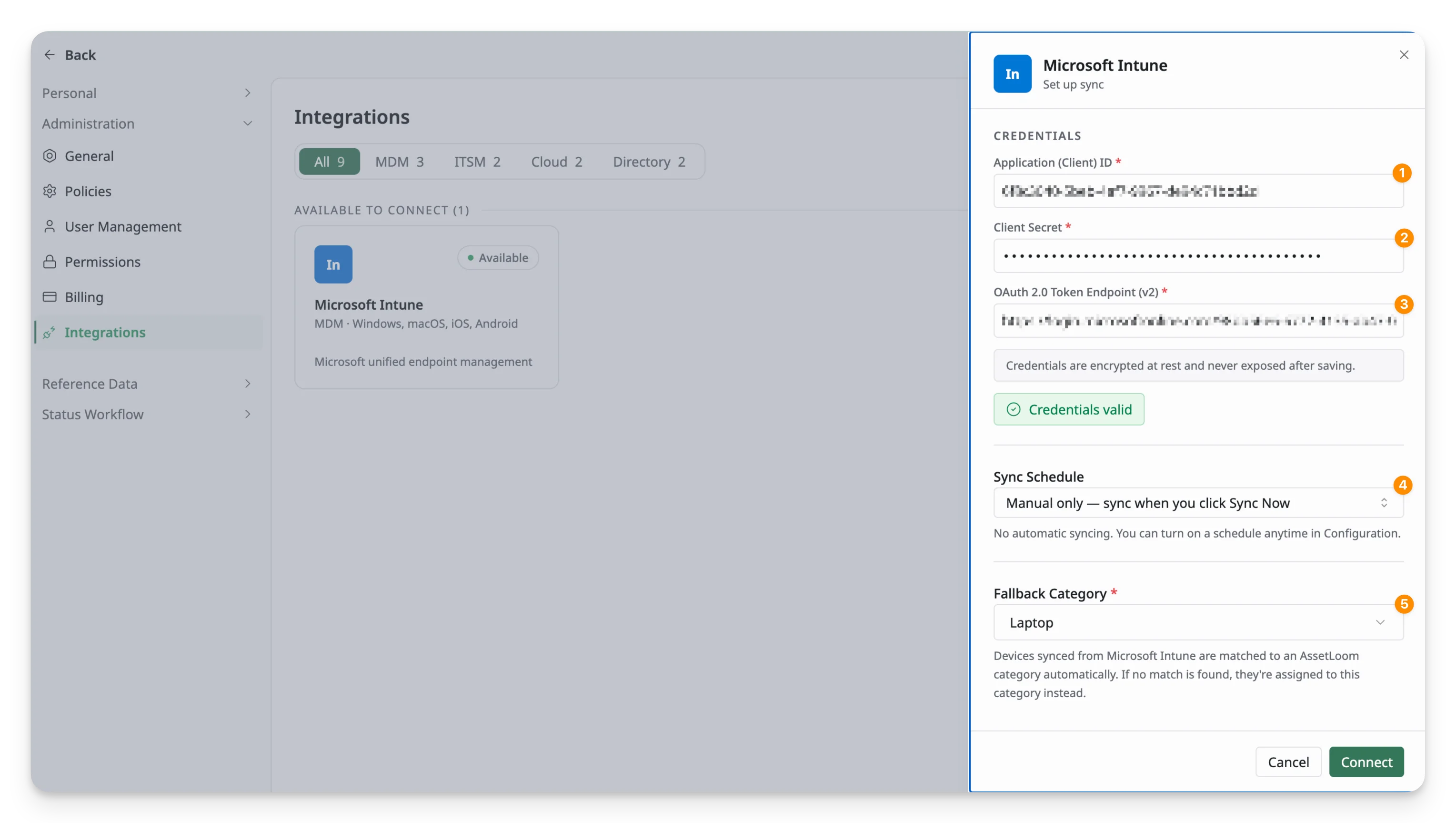Open the Policies page
Image resolution: width=1456 pixels, height=823 pixels.
tap(148, 191)
